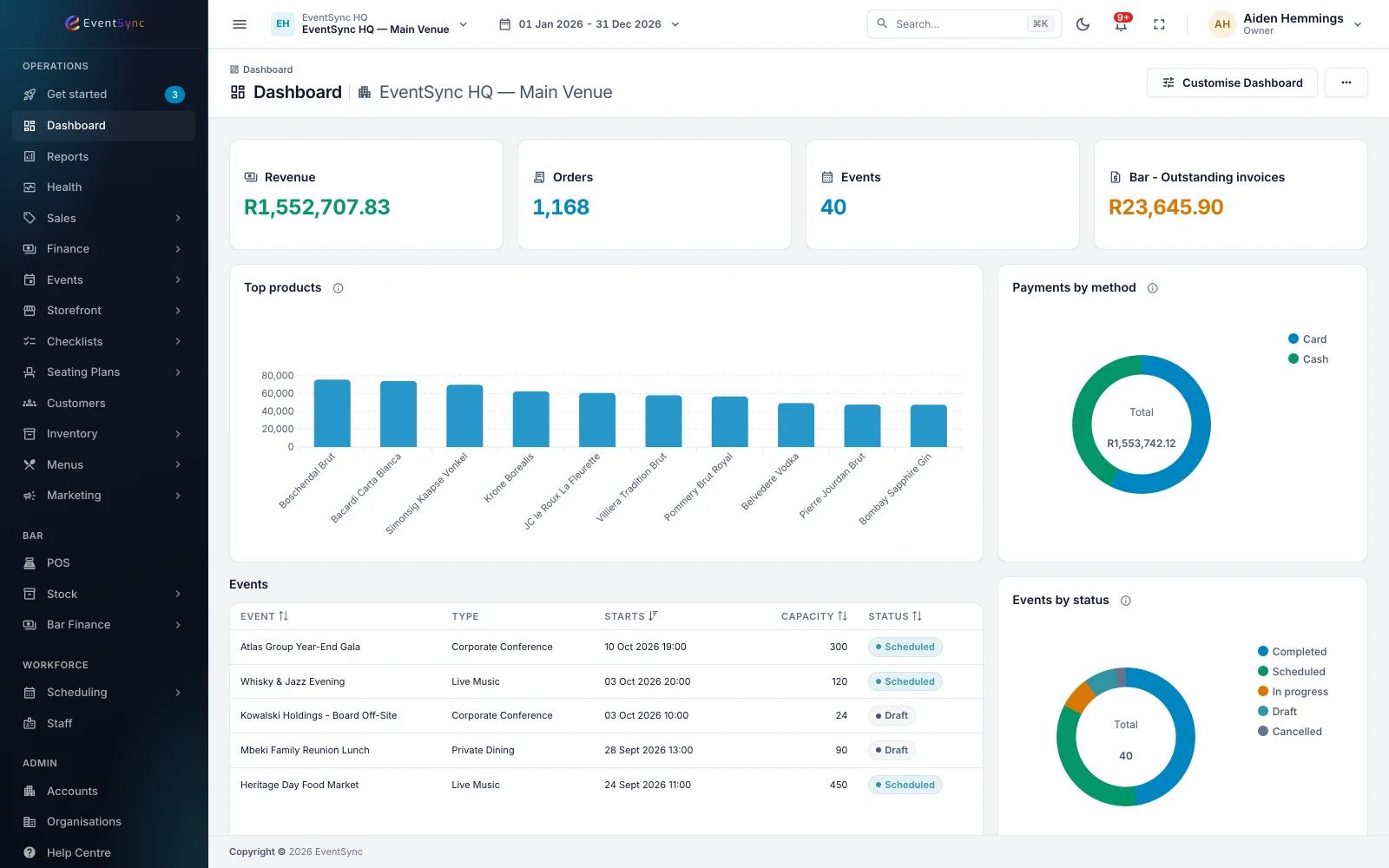
Task: Expand the Seating Plans sidebar section
Action: [x=104, y=372]
